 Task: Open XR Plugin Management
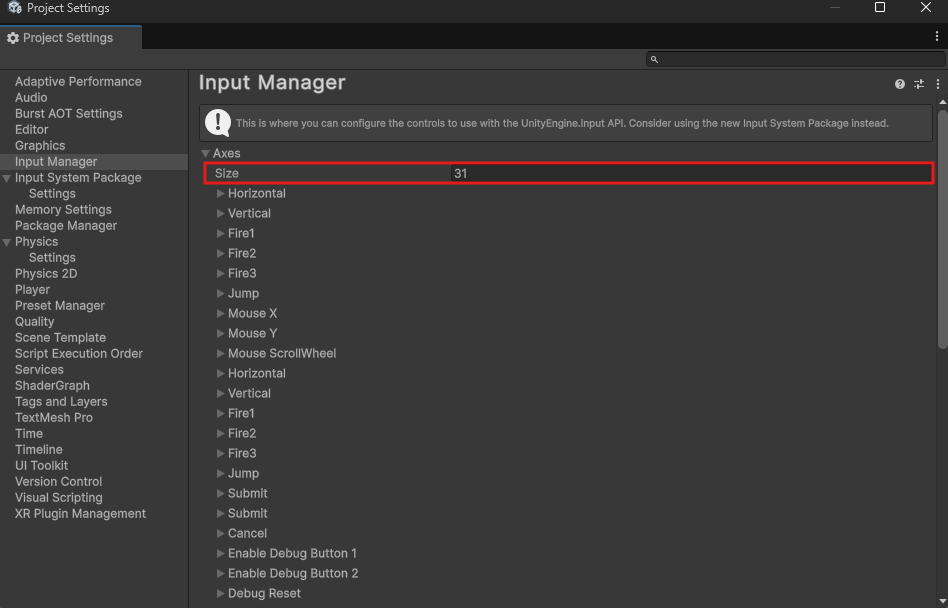80,514
